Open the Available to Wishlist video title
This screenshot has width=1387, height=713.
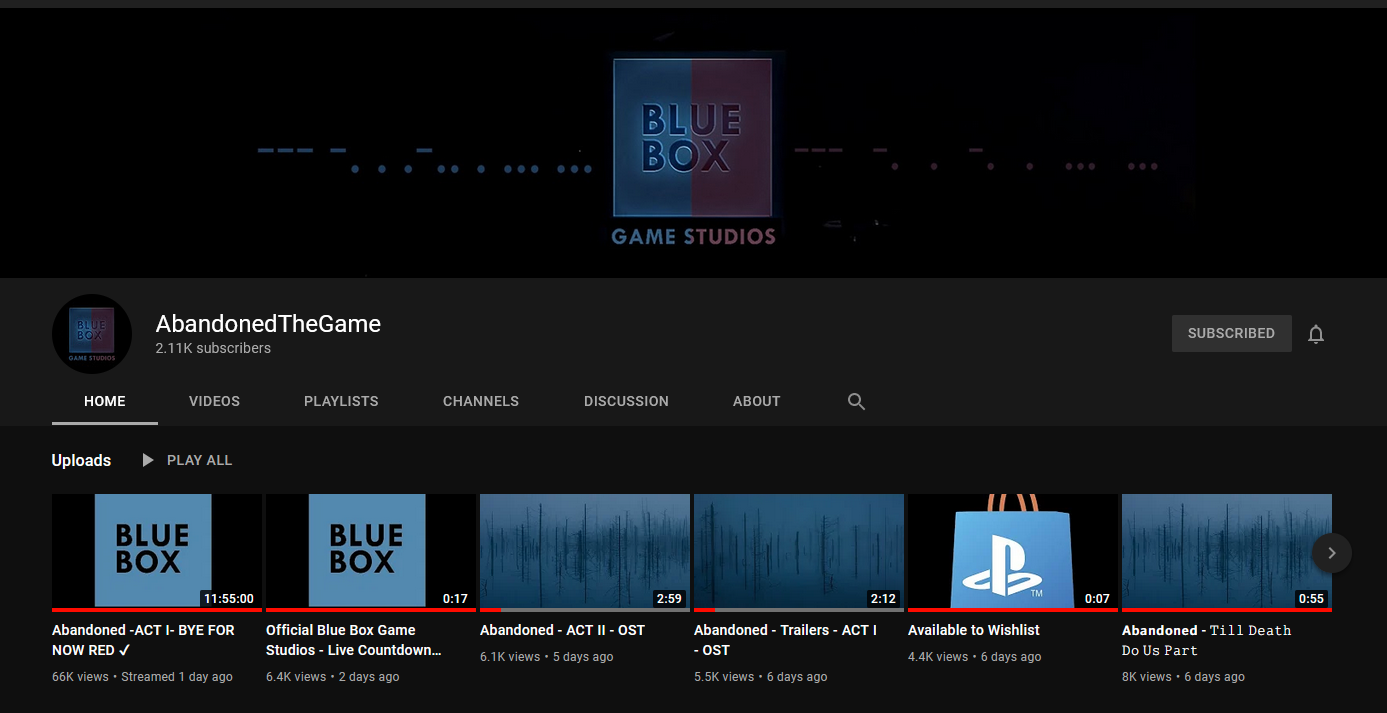pyautogui.click(x=974, y=630)
